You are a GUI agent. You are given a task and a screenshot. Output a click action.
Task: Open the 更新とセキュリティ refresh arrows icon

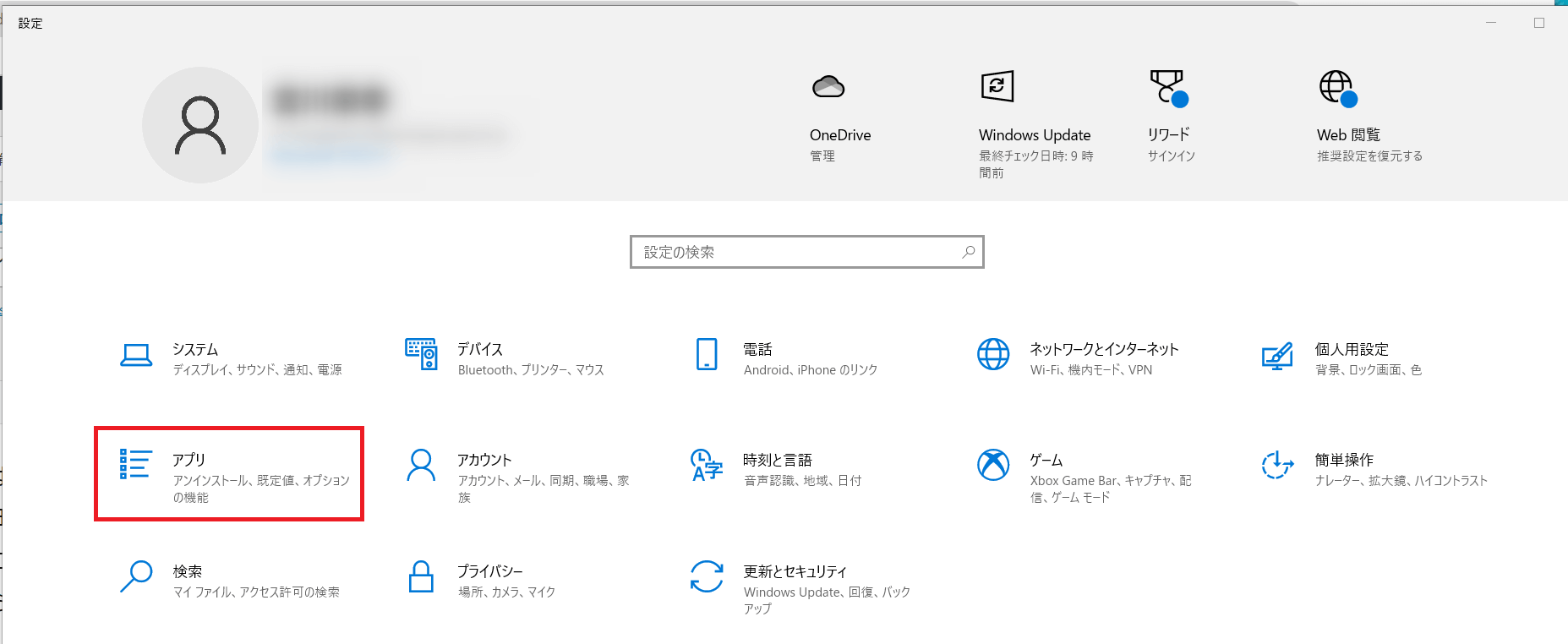707,576
